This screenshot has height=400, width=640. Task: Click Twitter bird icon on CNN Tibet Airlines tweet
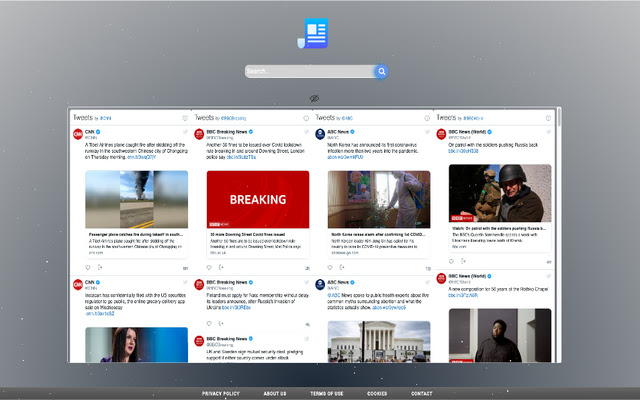[185, 132]
